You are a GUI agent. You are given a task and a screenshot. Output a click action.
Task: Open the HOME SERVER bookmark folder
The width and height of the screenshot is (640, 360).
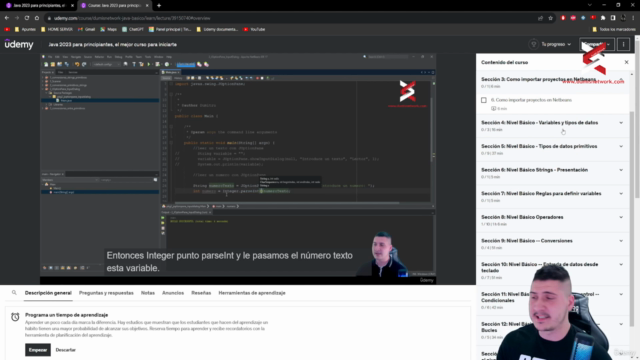pos(57,29)
